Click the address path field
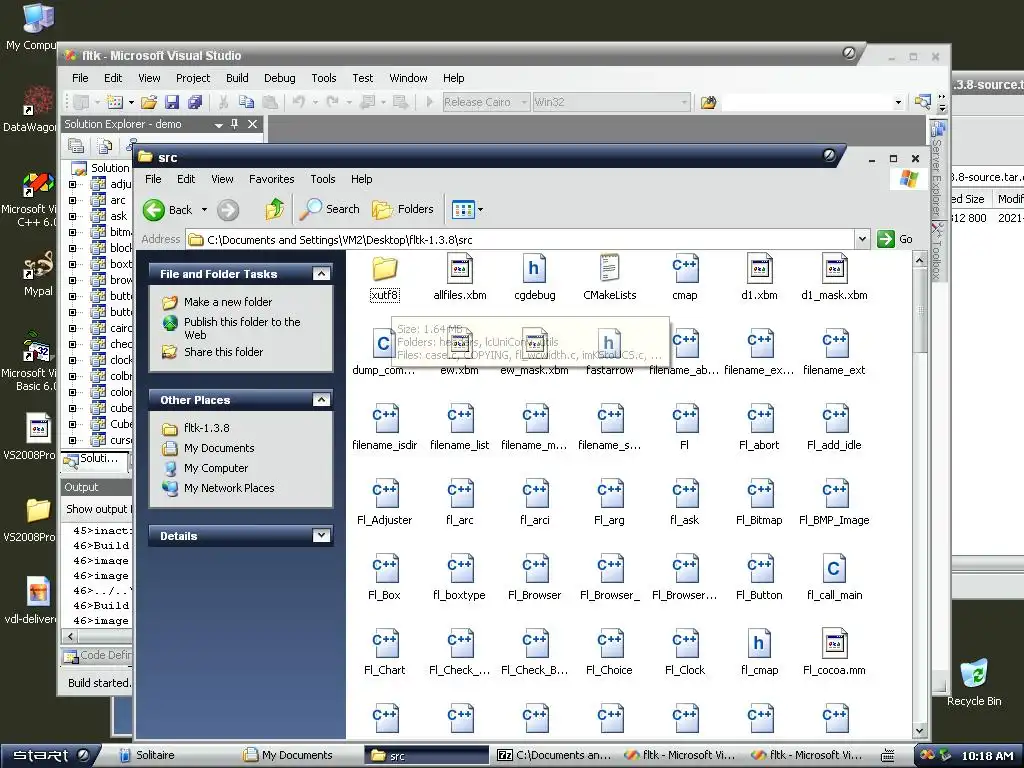 [521, 240]
